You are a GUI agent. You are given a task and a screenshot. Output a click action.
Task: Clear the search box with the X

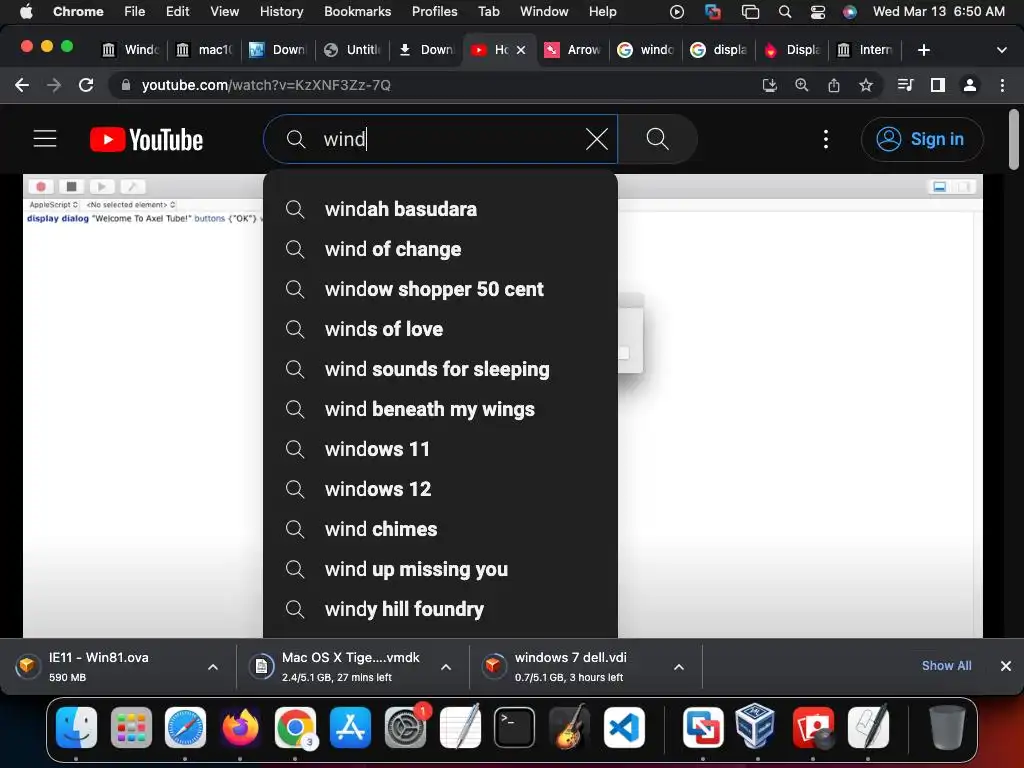point(596,139)
